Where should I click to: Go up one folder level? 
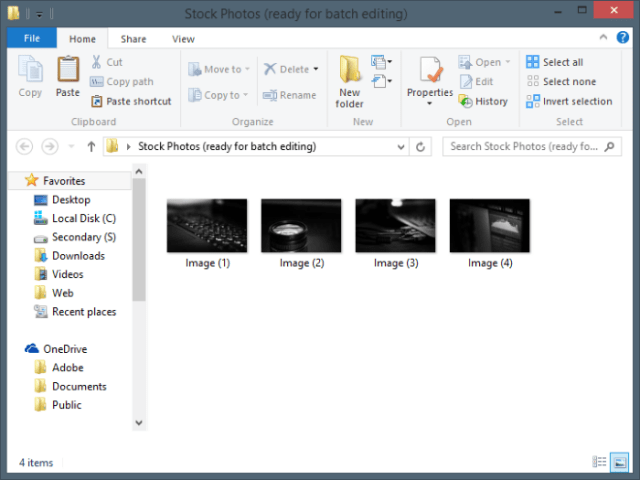[91, 147]
